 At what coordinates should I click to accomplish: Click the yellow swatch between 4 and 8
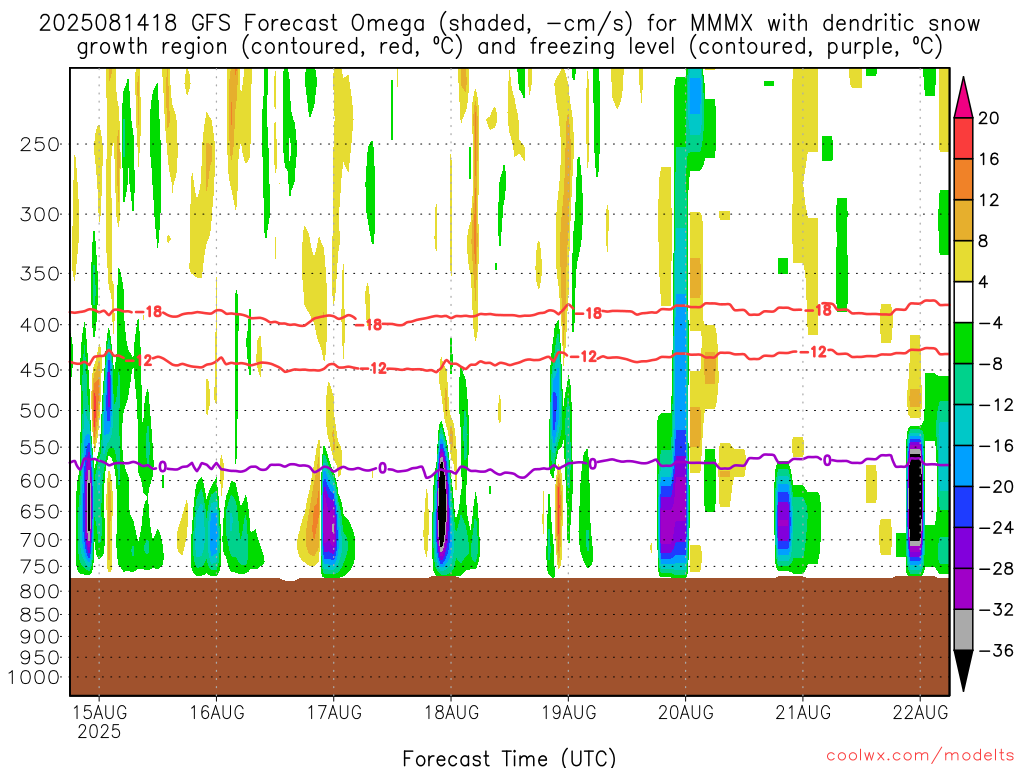click(963, 261)
